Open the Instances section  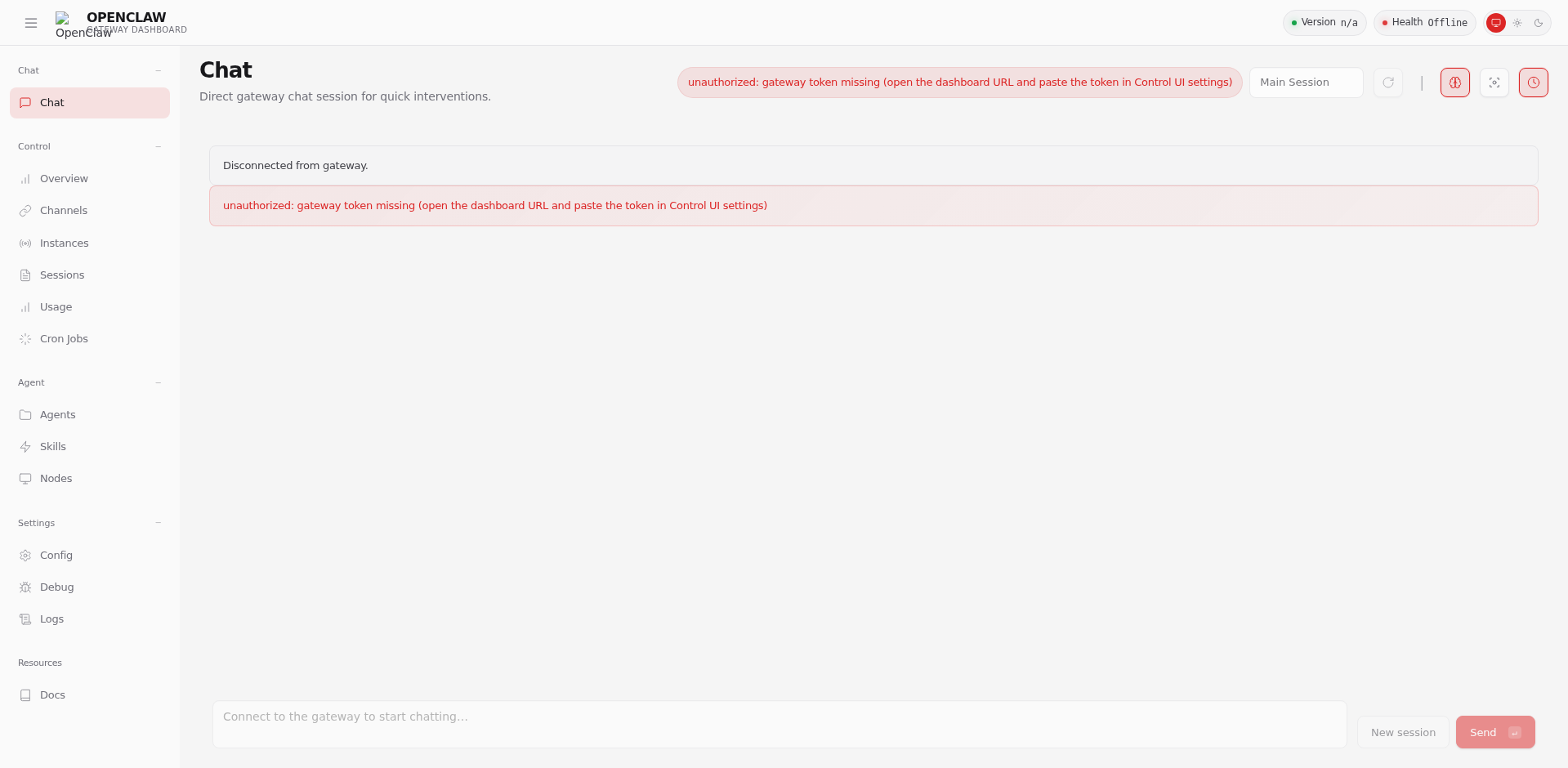click(x=65, y=243)
